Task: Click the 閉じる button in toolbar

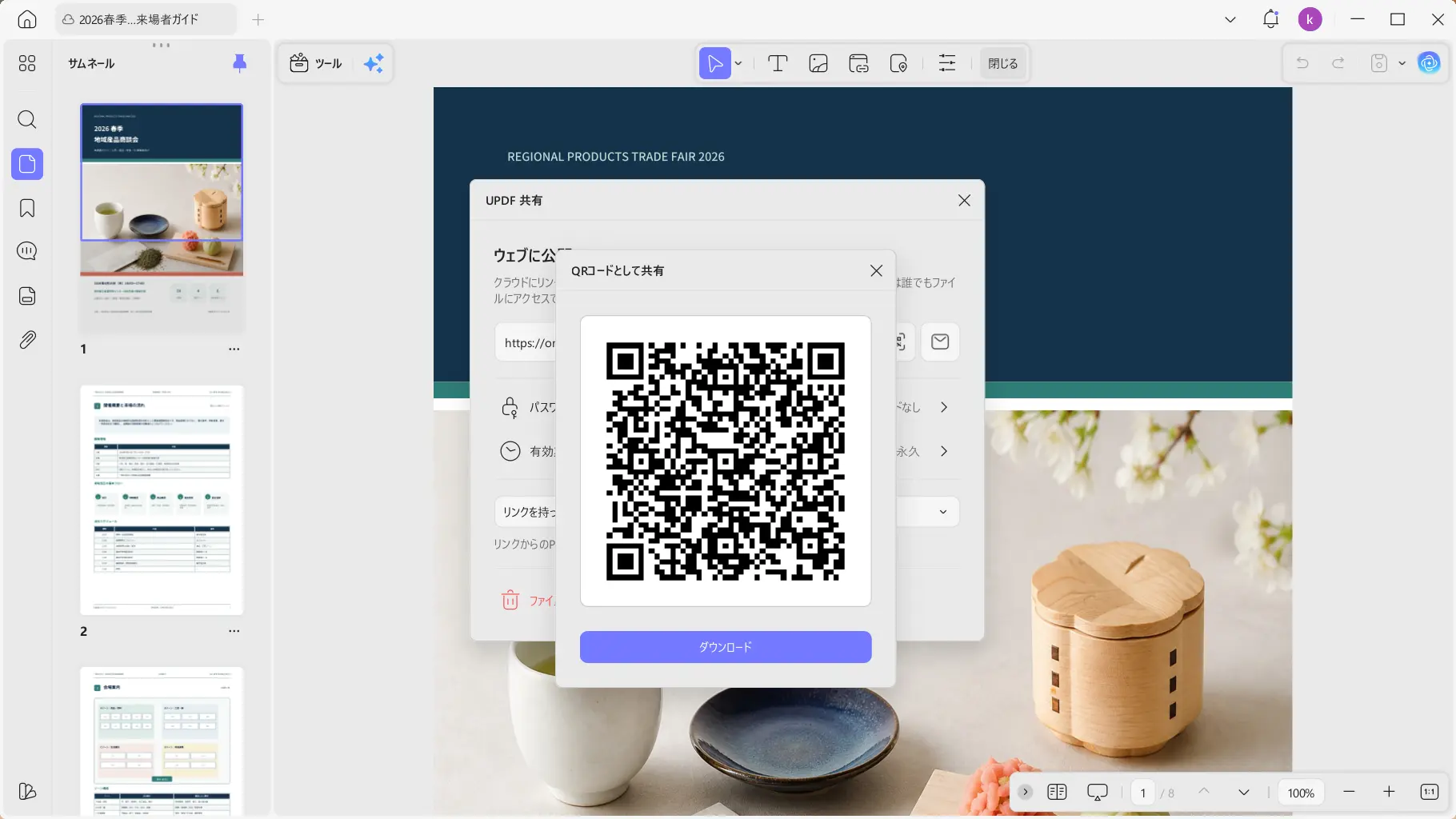Action: coord(1002,63)
